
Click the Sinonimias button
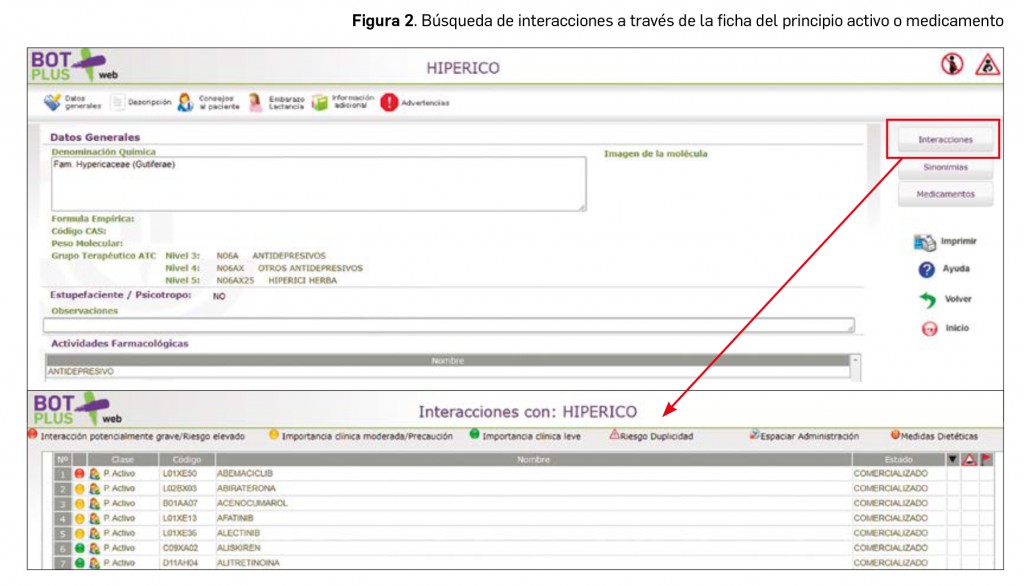pyautogui.click(x=944, y=168)
